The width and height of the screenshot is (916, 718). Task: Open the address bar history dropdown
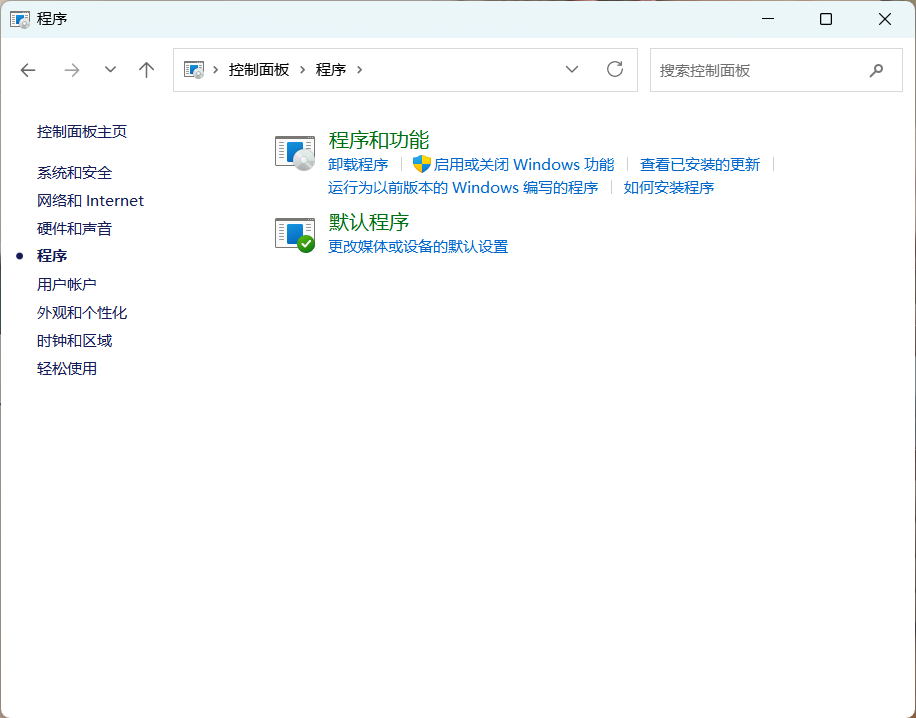[x=572, y=70]
